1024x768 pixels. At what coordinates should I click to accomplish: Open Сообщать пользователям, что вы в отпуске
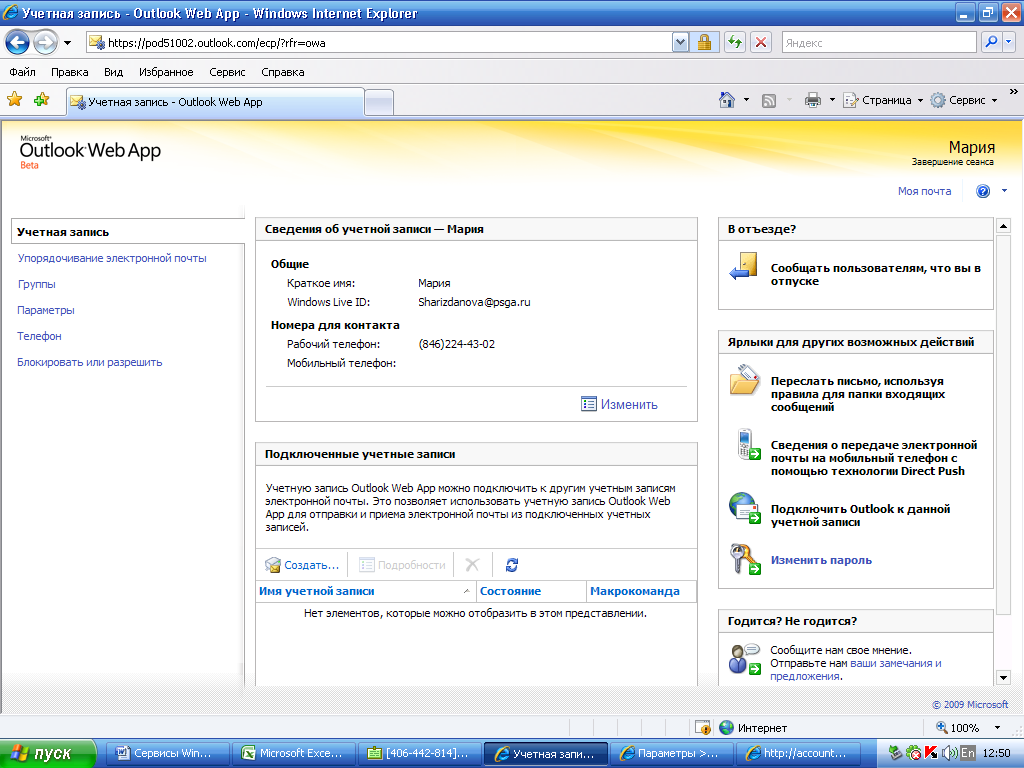[x=875, y=274]
